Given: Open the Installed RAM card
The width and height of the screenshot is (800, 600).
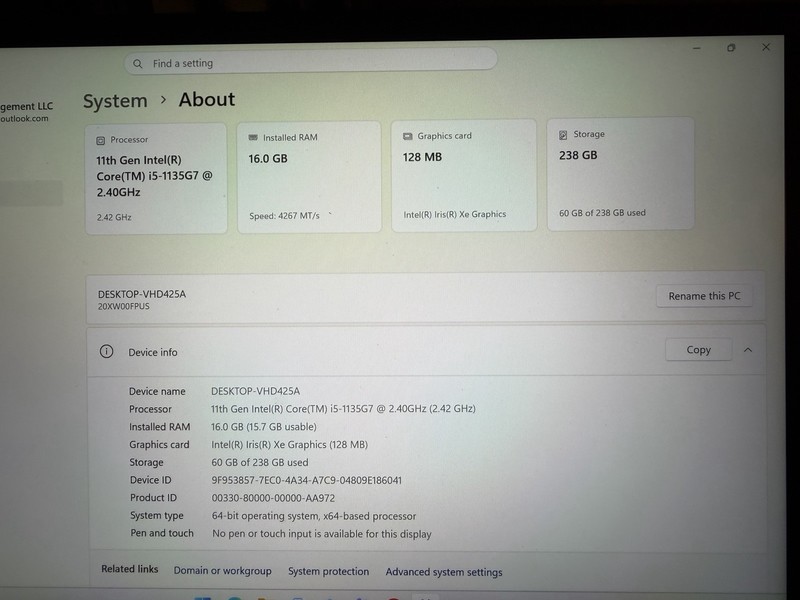Looking at the screenshot, I should 309,177.
